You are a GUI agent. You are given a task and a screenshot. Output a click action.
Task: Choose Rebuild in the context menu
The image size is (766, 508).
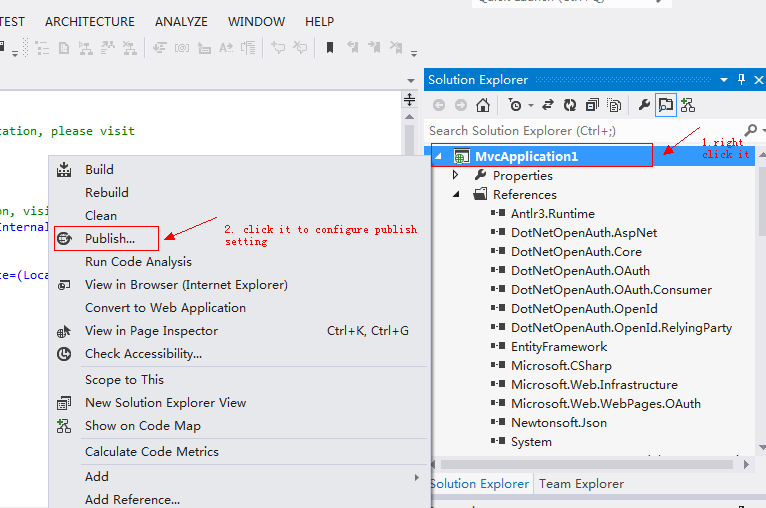pyautogui.click(x=106, y=192)
